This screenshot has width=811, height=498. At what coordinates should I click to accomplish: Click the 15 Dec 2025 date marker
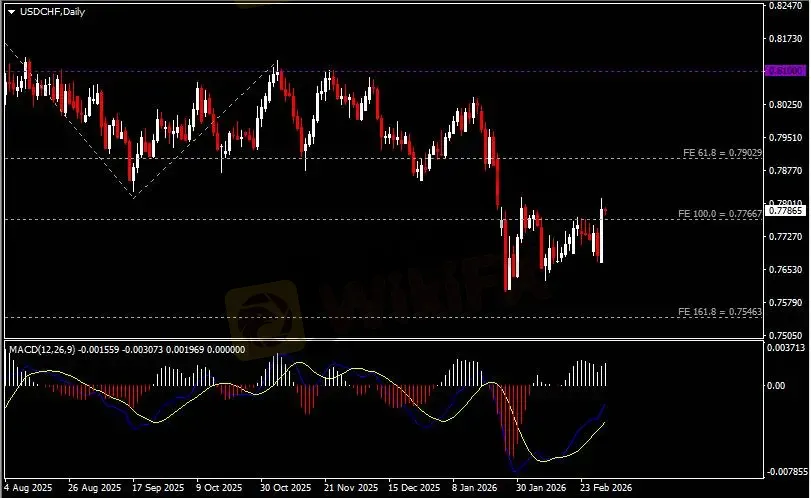(x=414, y=488)
